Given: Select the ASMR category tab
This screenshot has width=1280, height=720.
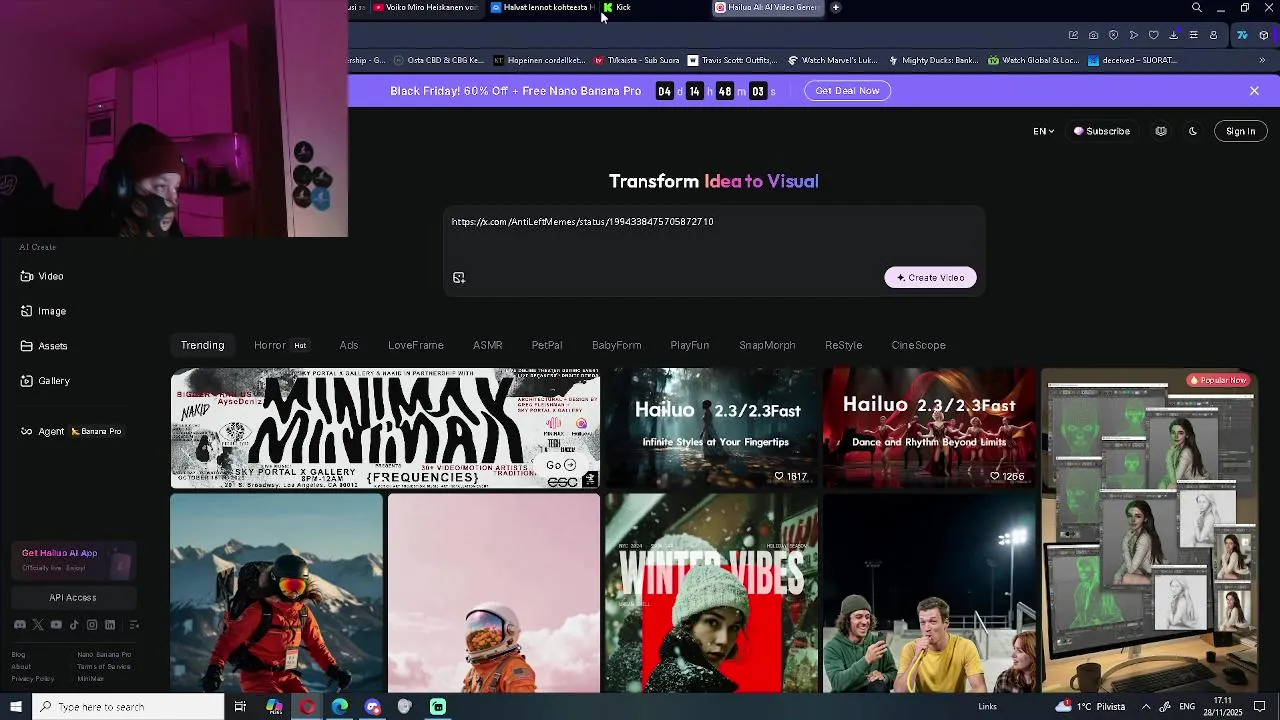Looking at the screenshot, I should tap(488, 345).
